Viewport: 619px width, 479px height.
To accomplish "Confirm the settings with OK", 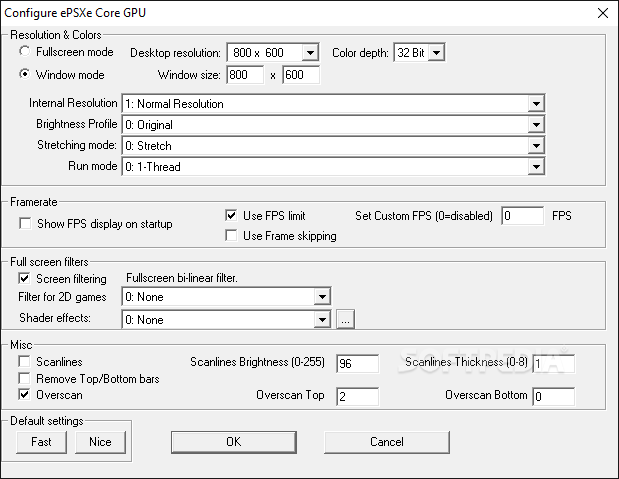I will click(x=234, y=442).
